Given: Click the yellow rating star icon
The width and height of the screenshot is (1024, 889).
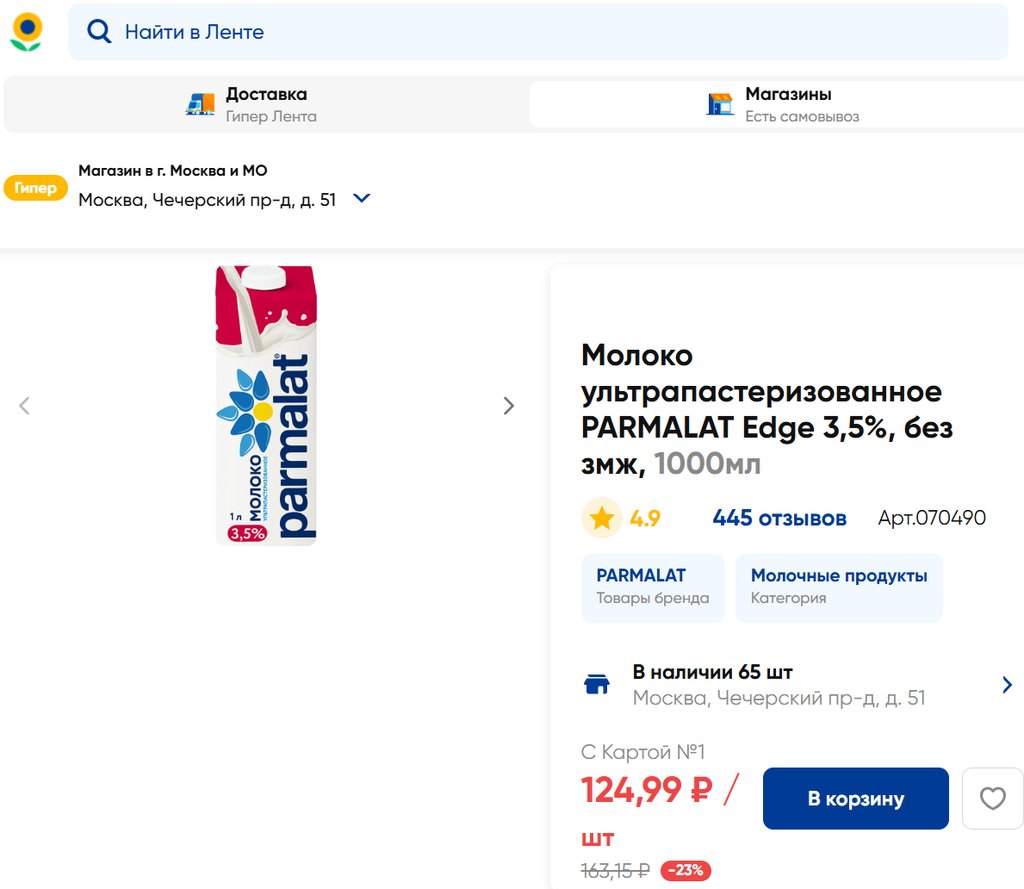Looking at the screenshot, I should point(602,518).
